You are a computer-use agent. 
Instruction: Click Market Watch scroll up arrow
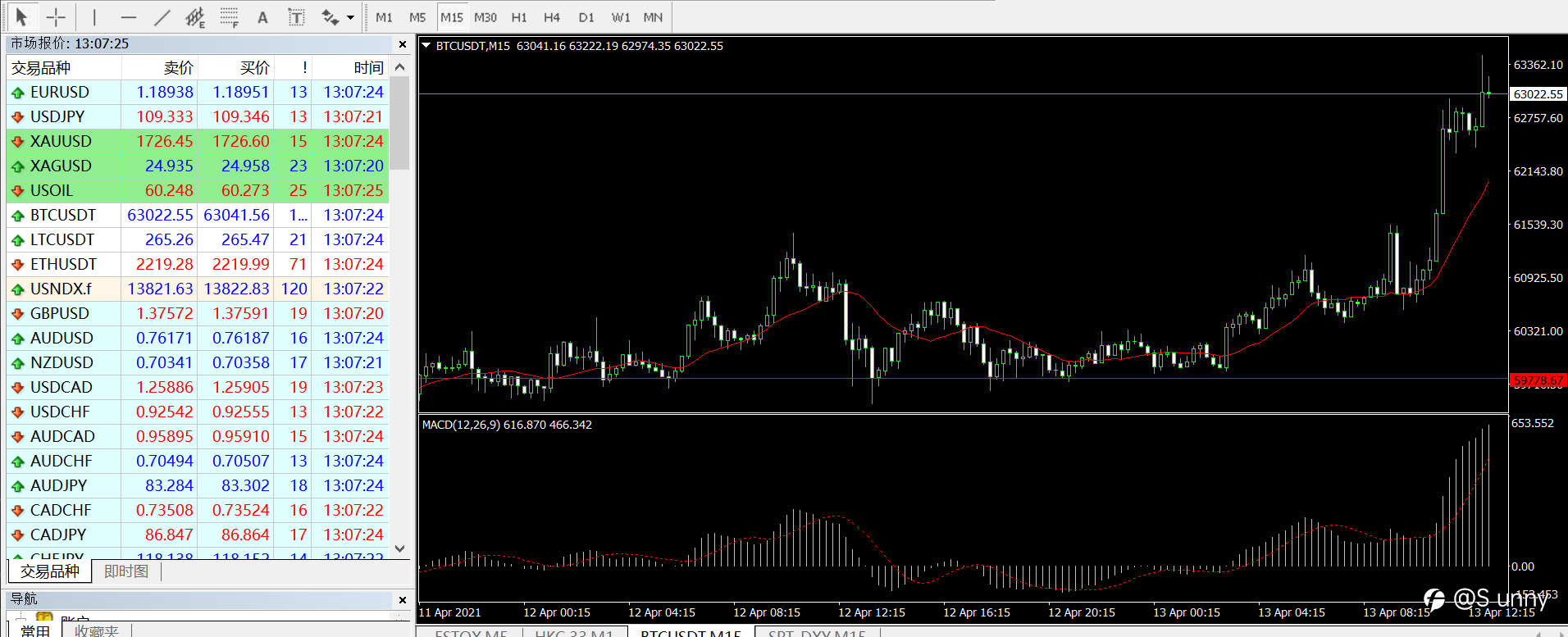pos(400,67)
